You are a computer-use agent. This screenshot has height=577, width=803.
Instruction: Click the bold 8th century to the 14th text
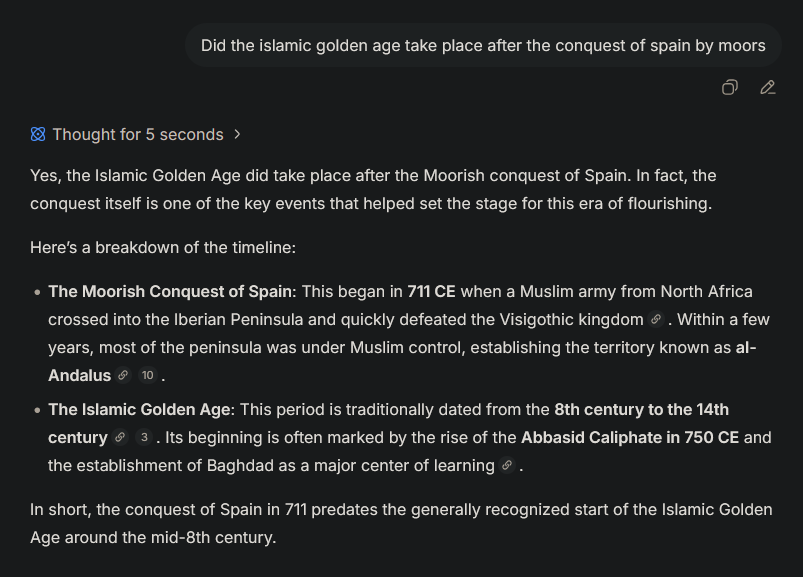[x=641, y=410]
